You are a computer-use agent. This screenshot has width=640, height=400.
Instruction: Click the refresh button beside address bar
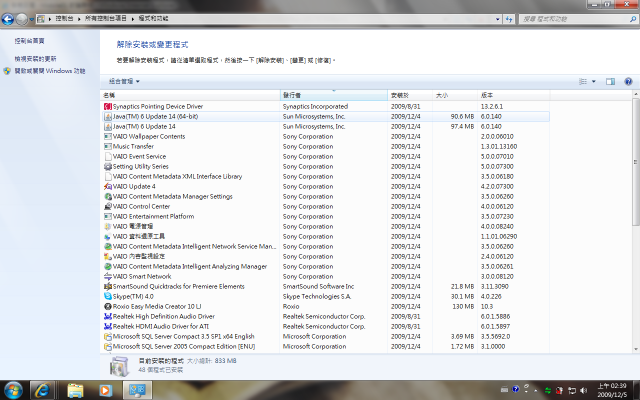(509, 19)
